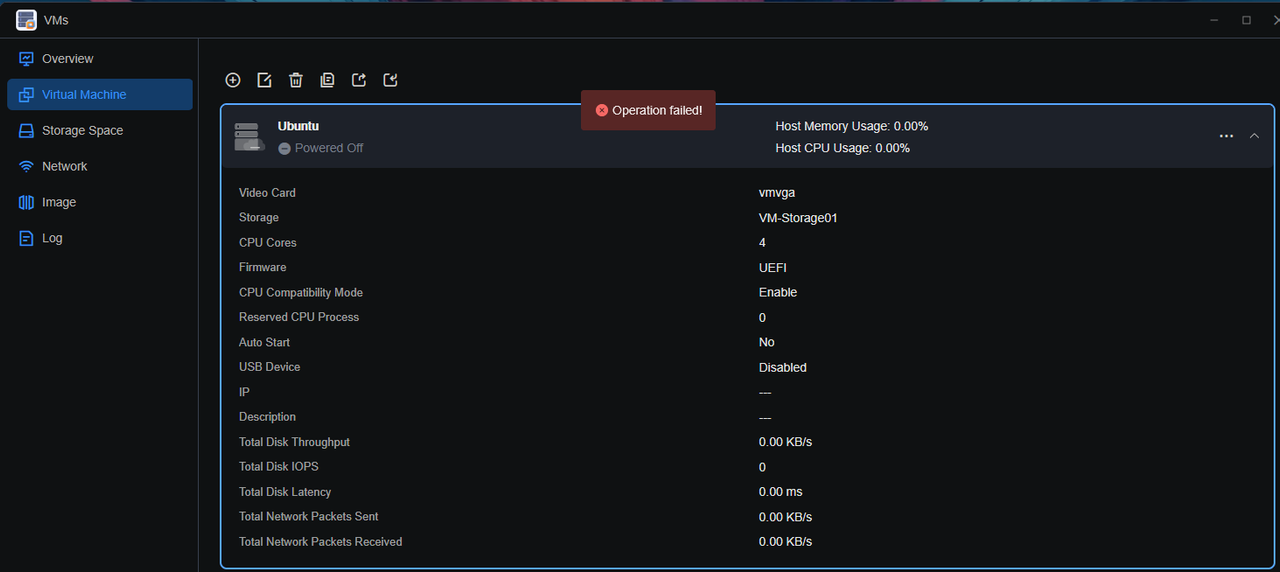Viewport: 1280px width, 572px height.
Task: Click the trash delete VM icon
Action: tap(296, 80)
